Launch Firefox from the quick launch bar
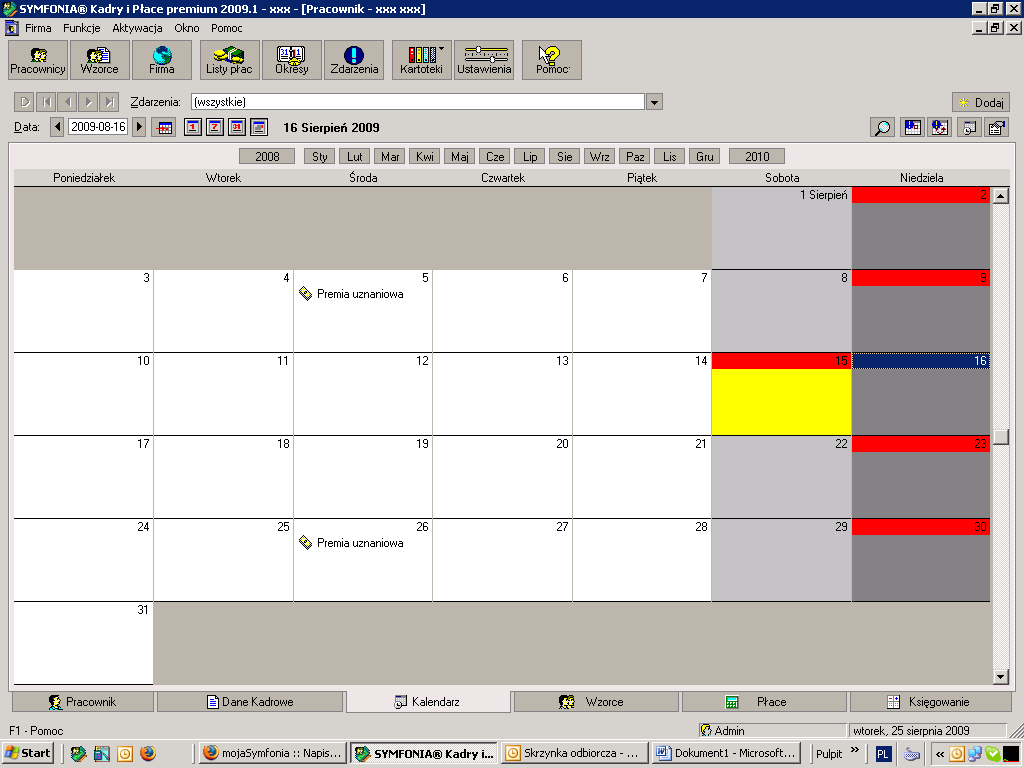The width and height of the screenshot is (1024, 768). 148,753
